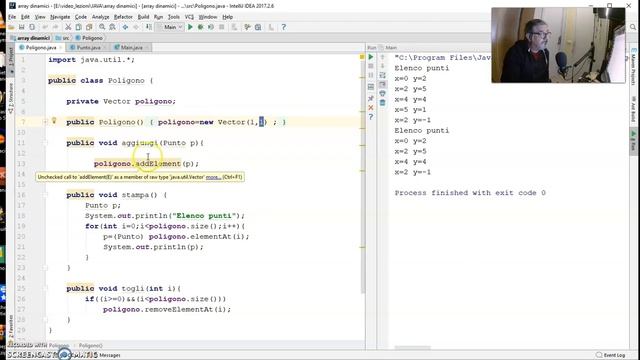This screenshot has width=640, height=360.
Task: Toggle Scroll to the end in console
Action: [x=382, y=84]
